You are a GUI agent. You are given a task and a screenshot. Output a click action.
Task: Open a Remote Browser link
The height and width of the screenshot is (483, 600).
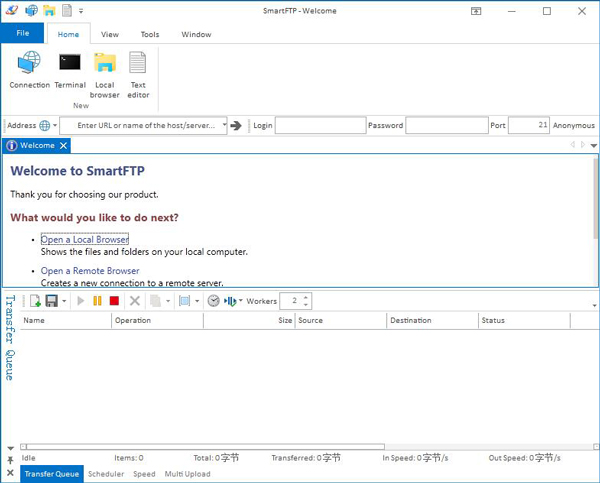coord(90,271)
